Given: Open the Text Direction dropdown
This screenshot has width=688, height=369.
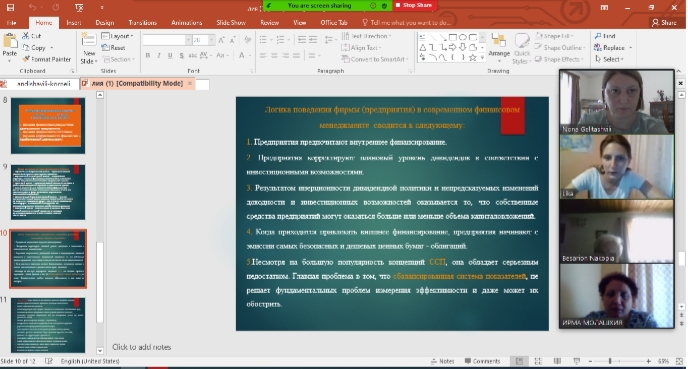Looking at the screenshot, I should click(366, 36).
